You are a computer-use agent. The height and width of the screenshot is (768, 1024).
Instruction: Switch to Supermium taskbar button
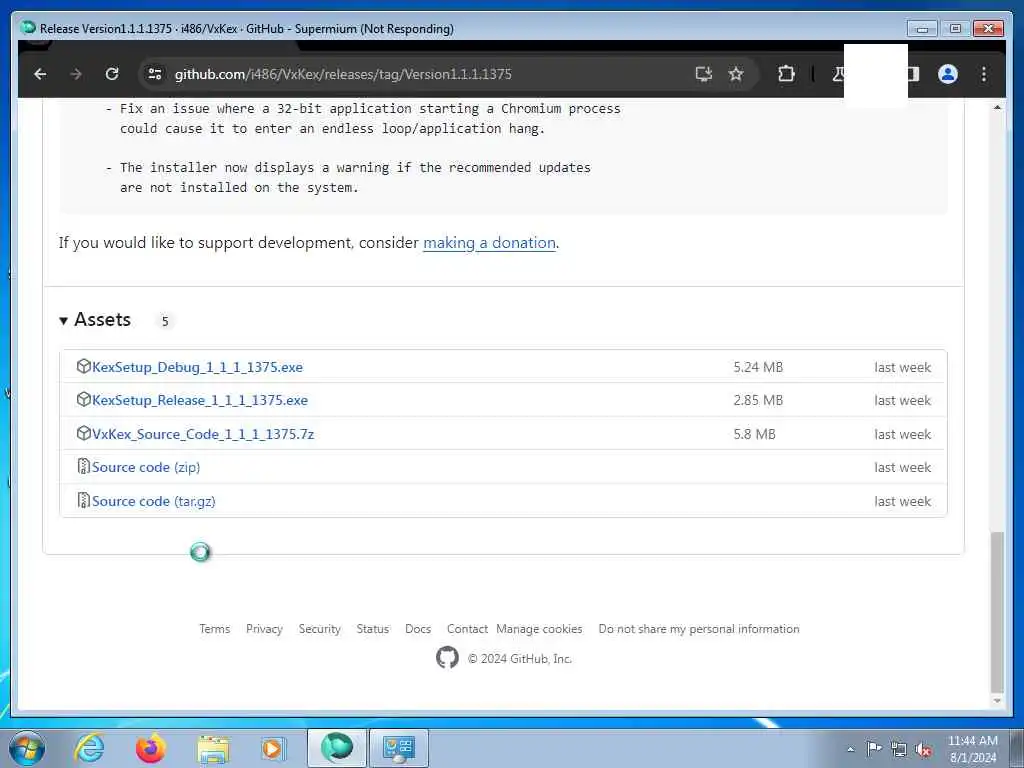336,748
